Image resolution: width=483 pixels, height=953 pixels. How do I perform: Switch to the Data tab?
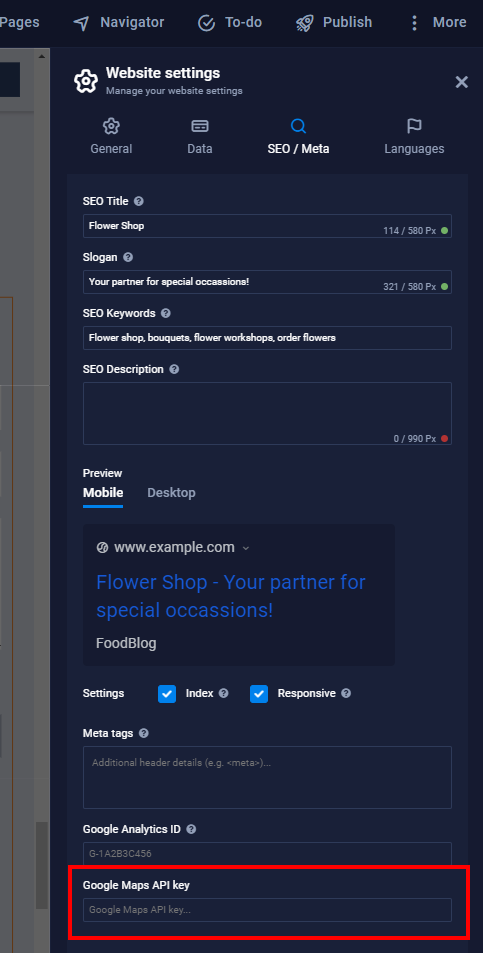200,137
